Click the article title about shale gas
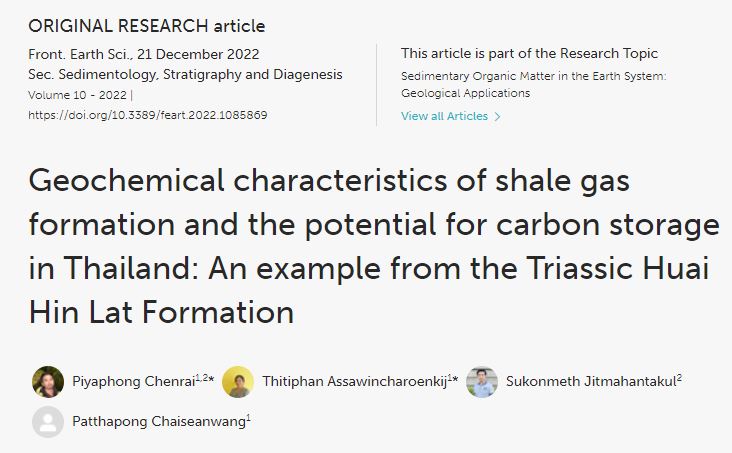The image size is (732, 453). (x=373, y=246)
